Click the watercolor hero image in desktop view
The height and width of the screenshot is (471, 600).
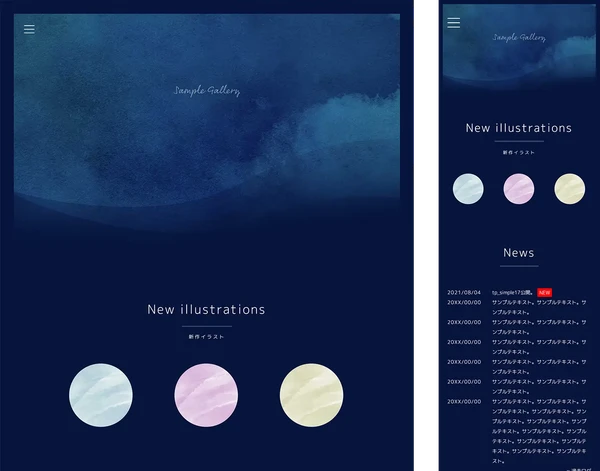207,126
